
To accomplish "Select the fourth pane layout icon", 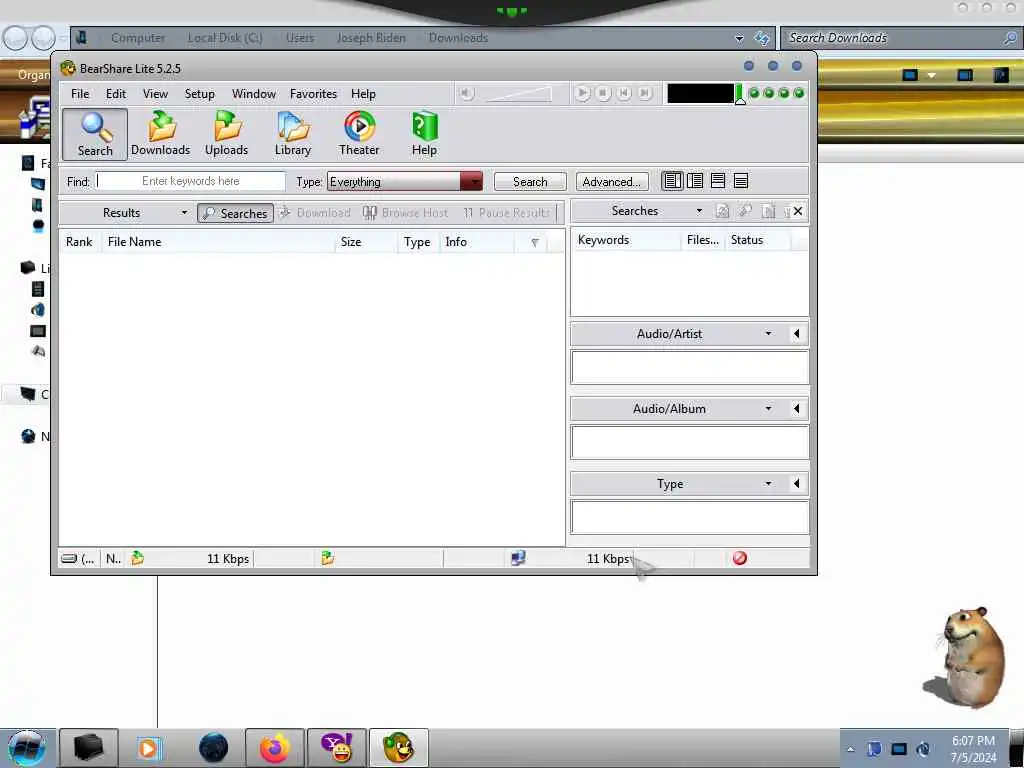I will coord(741,181).
